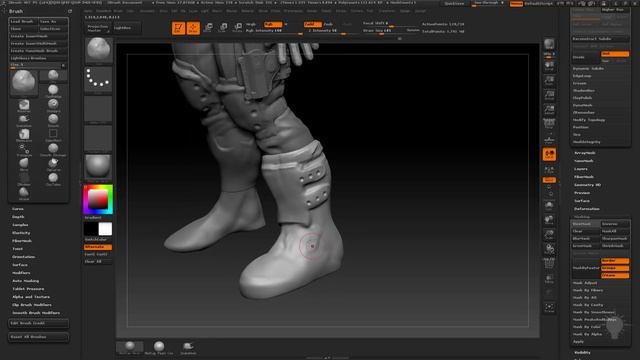
Task: Select the Draw mode button in top shelf
Action: pos(193,28)
